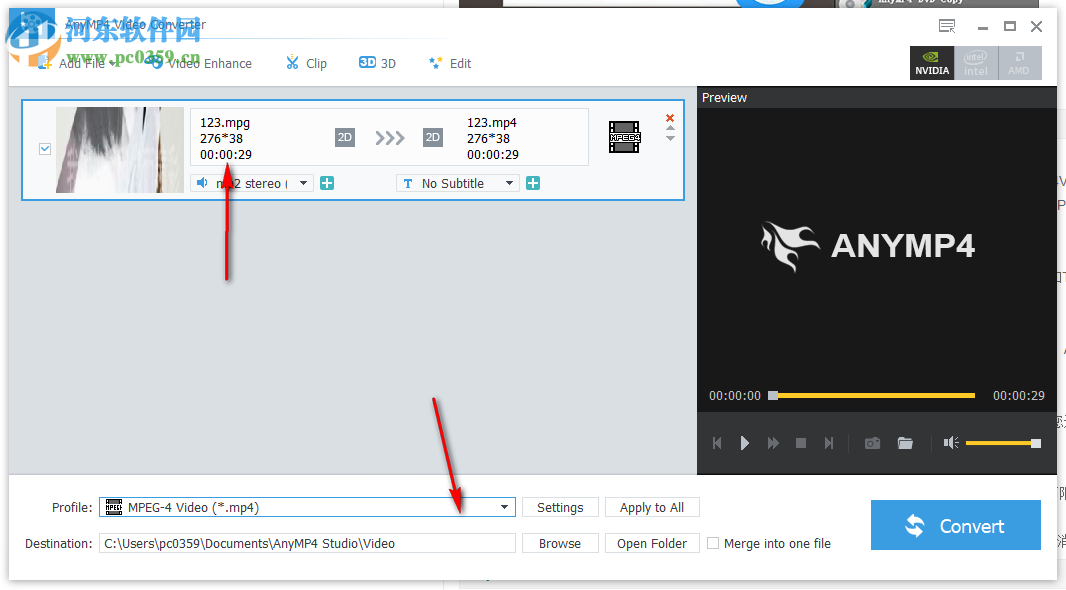Screen dimensions: 1066x590
Task: Click the Destination path field
Action: pyautogui.click(x=307, y=543)
